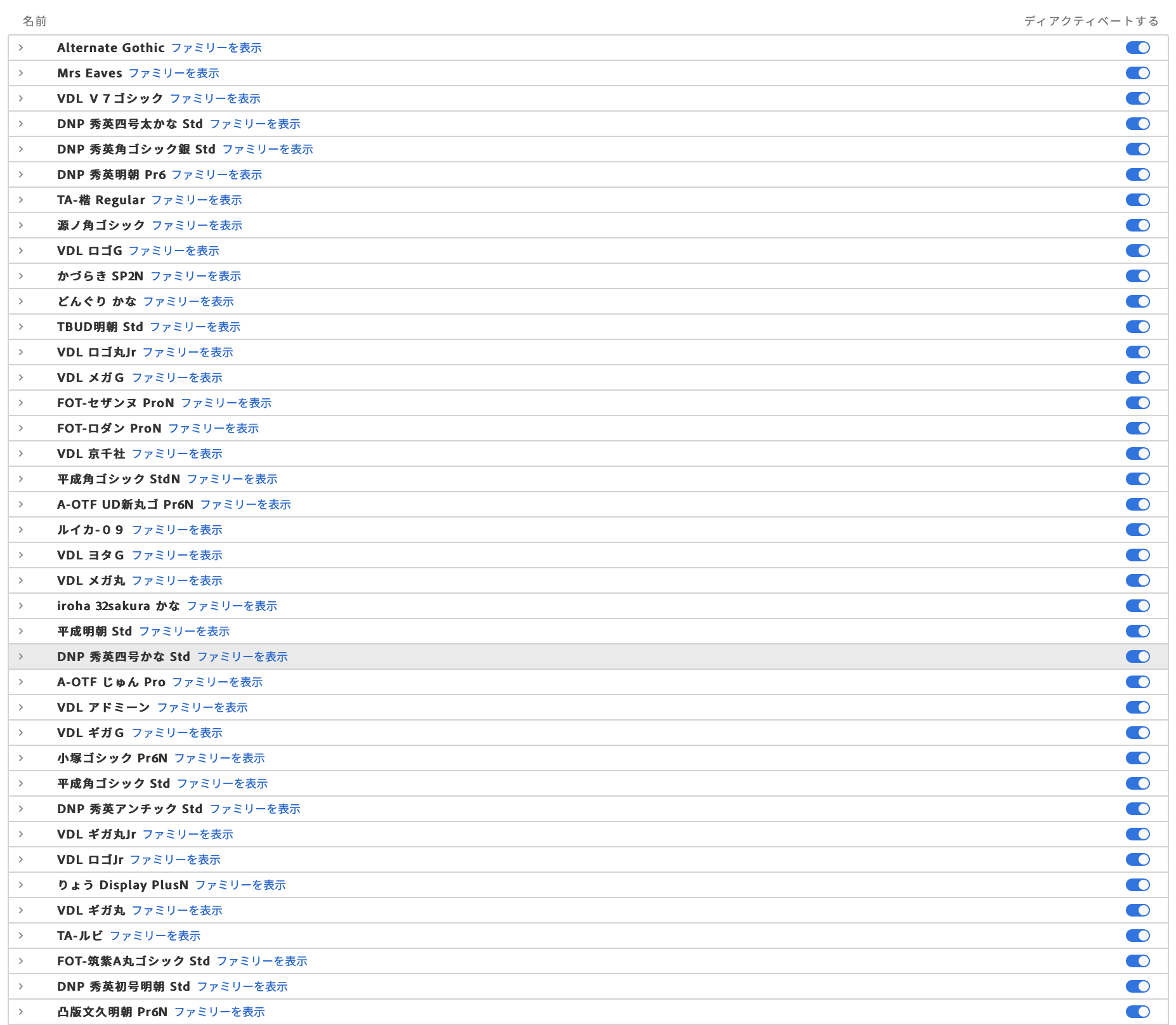Deactivate the VDL メガG font
This screenshot has height=1025, width=1176.
(x=1139, y=377)
